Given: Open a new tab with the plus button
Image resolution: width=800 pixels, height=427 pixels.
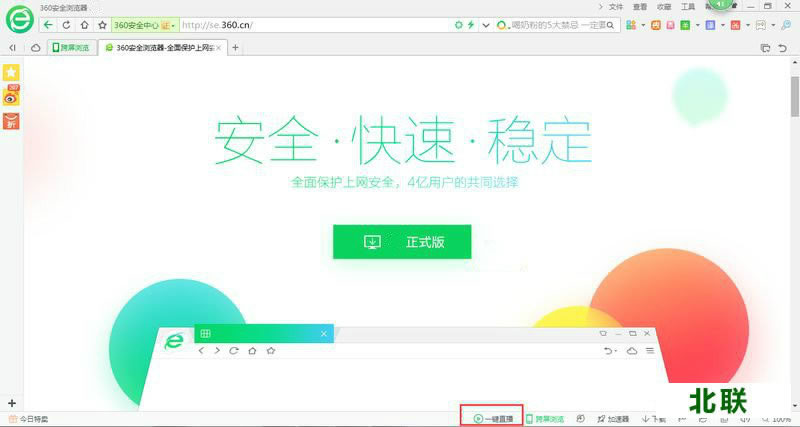Looking at the screenshot, I should [236, 48].
